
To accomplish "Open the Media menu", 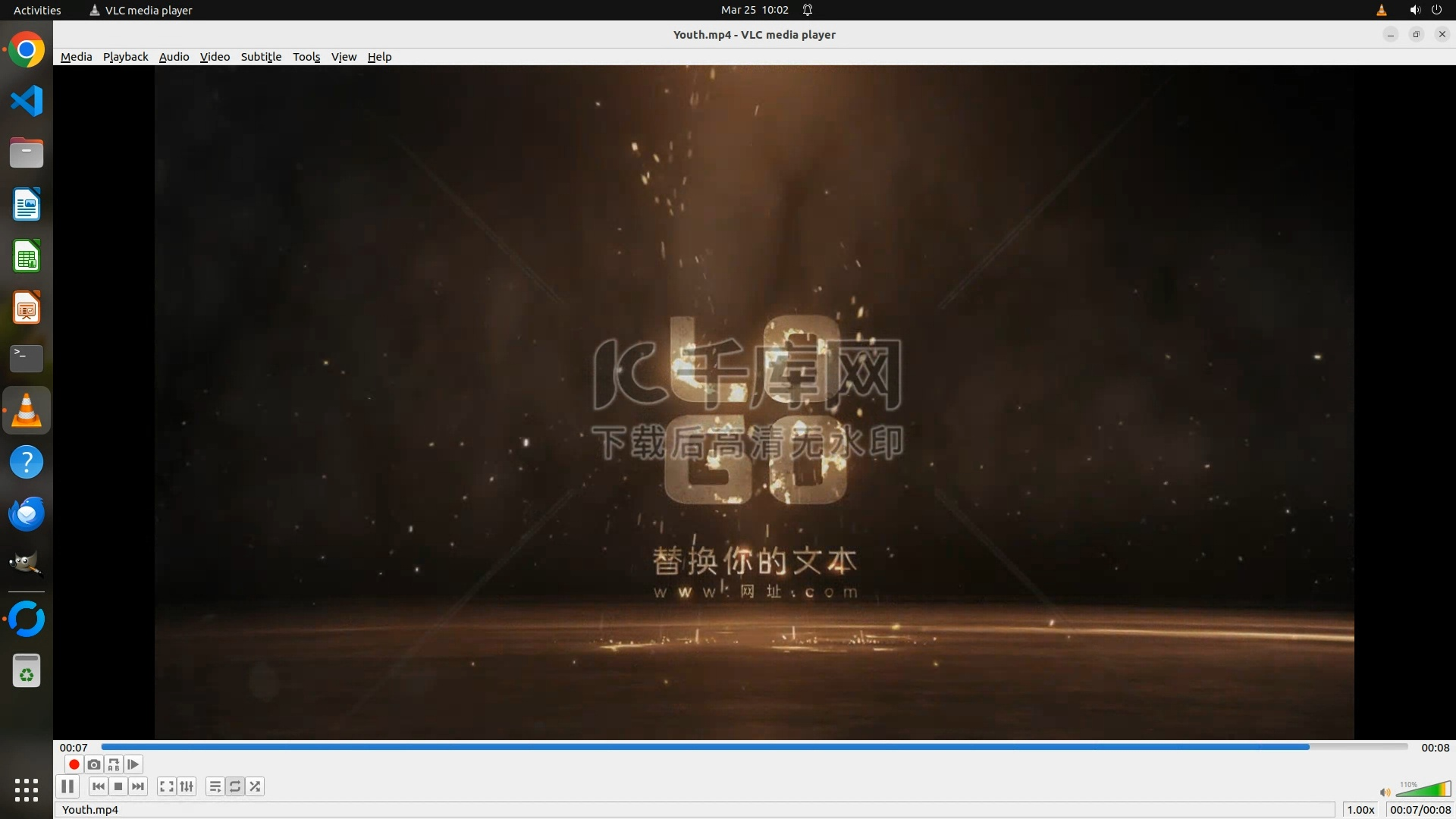I will (x=76, y=57).
